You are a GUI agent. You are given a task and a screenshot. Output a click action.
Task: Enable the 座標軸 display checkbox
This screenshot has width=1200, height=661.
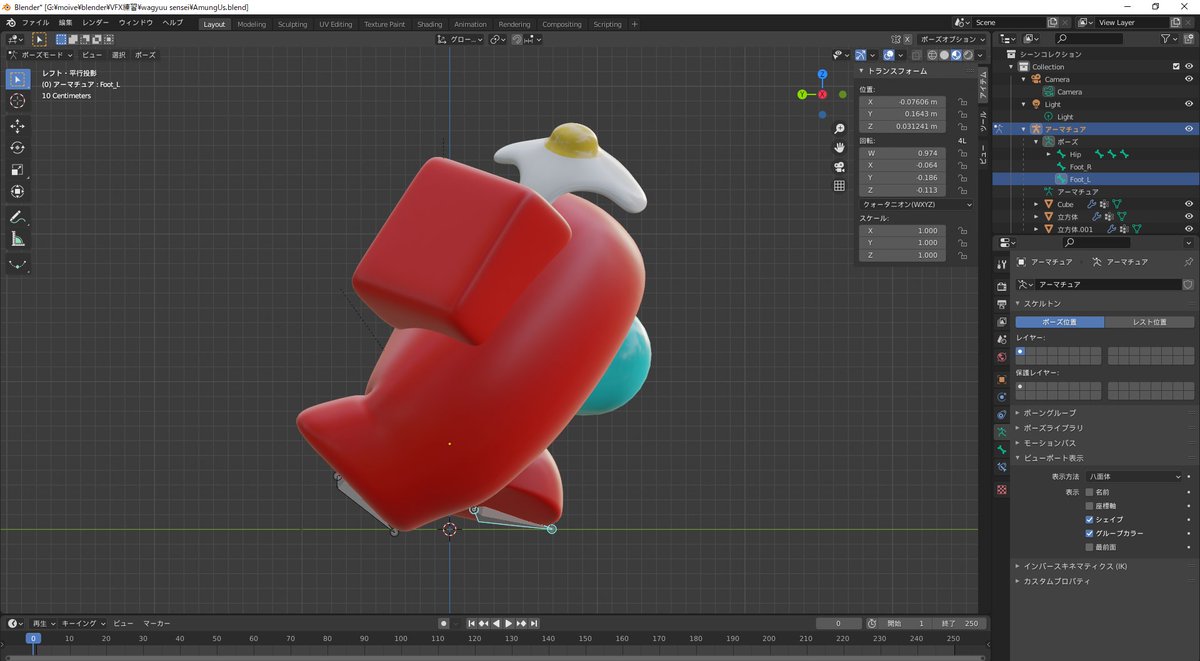point(1089,506)
